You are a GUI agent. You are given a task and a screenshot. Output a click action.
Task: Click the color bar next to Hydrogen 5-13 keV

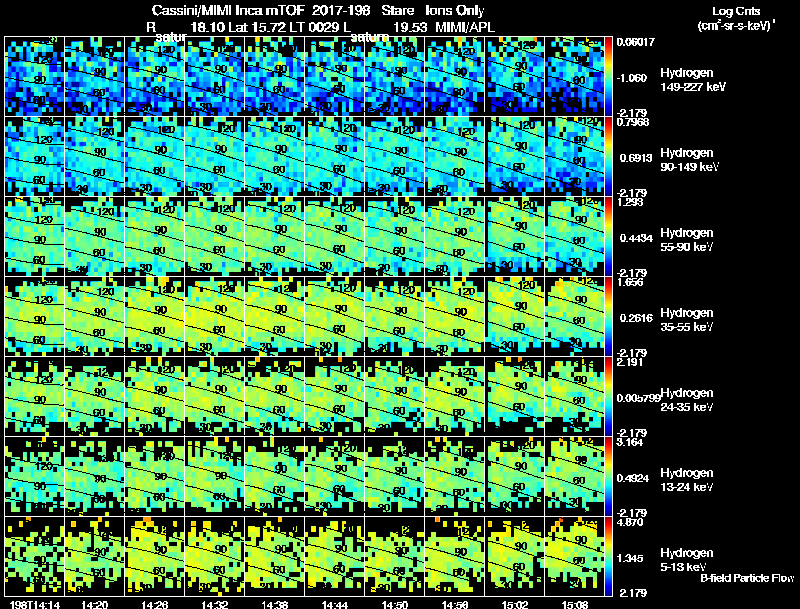(608, 556)
